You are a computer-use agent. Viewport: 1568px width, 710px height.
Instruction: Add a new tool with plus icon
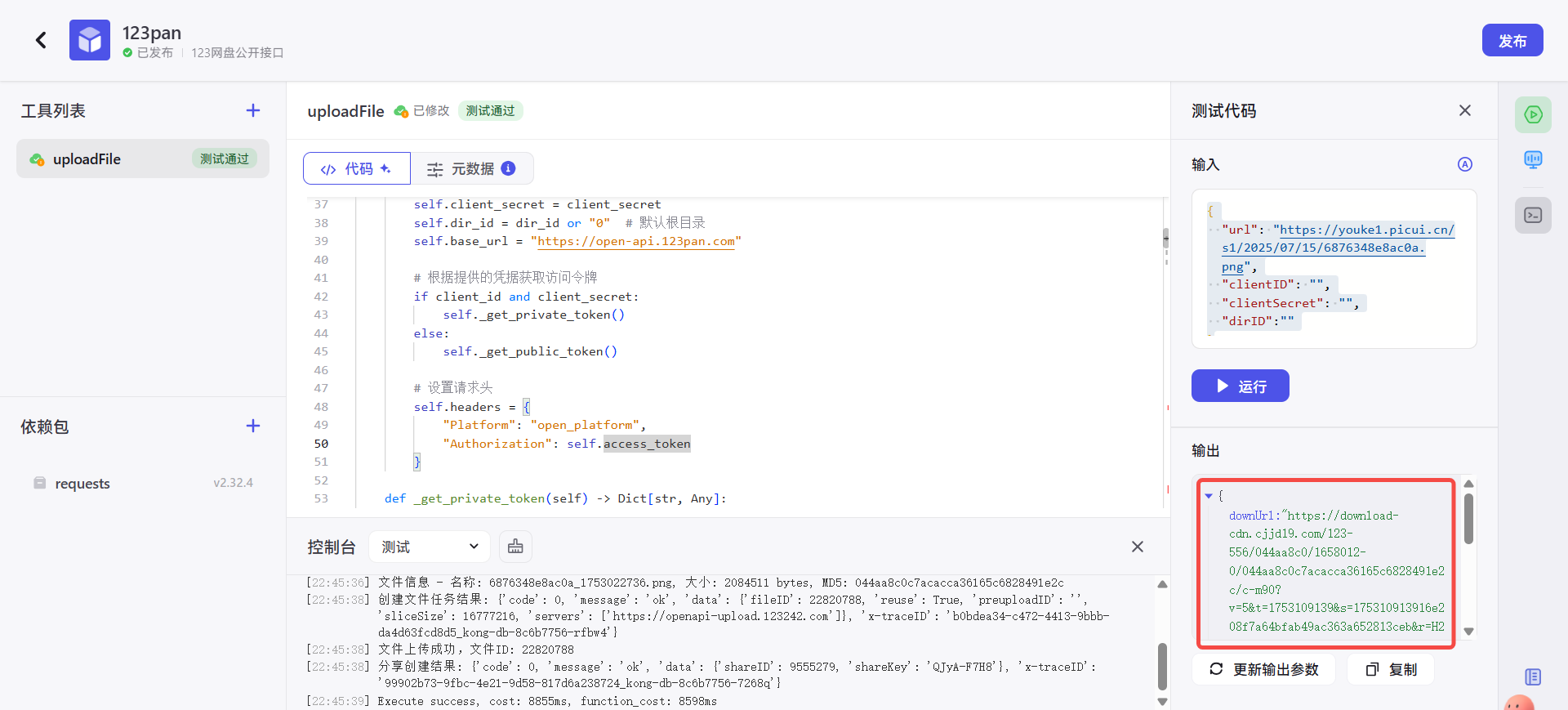(253, 110)
